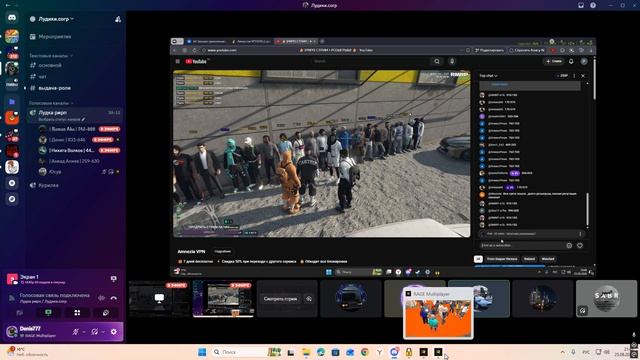Open the blue folder in server list
Screen dimensions: 640x360
coord(12,101)
